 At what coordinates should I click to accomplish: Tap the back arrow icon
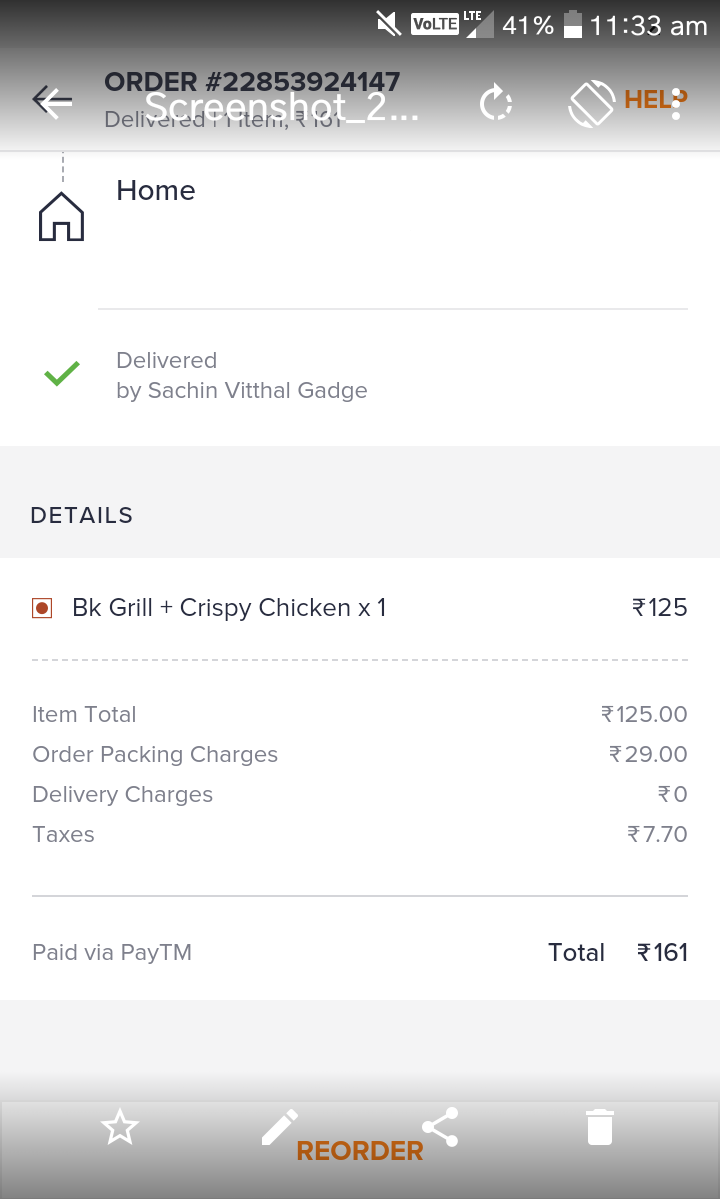tap(52, 101)
